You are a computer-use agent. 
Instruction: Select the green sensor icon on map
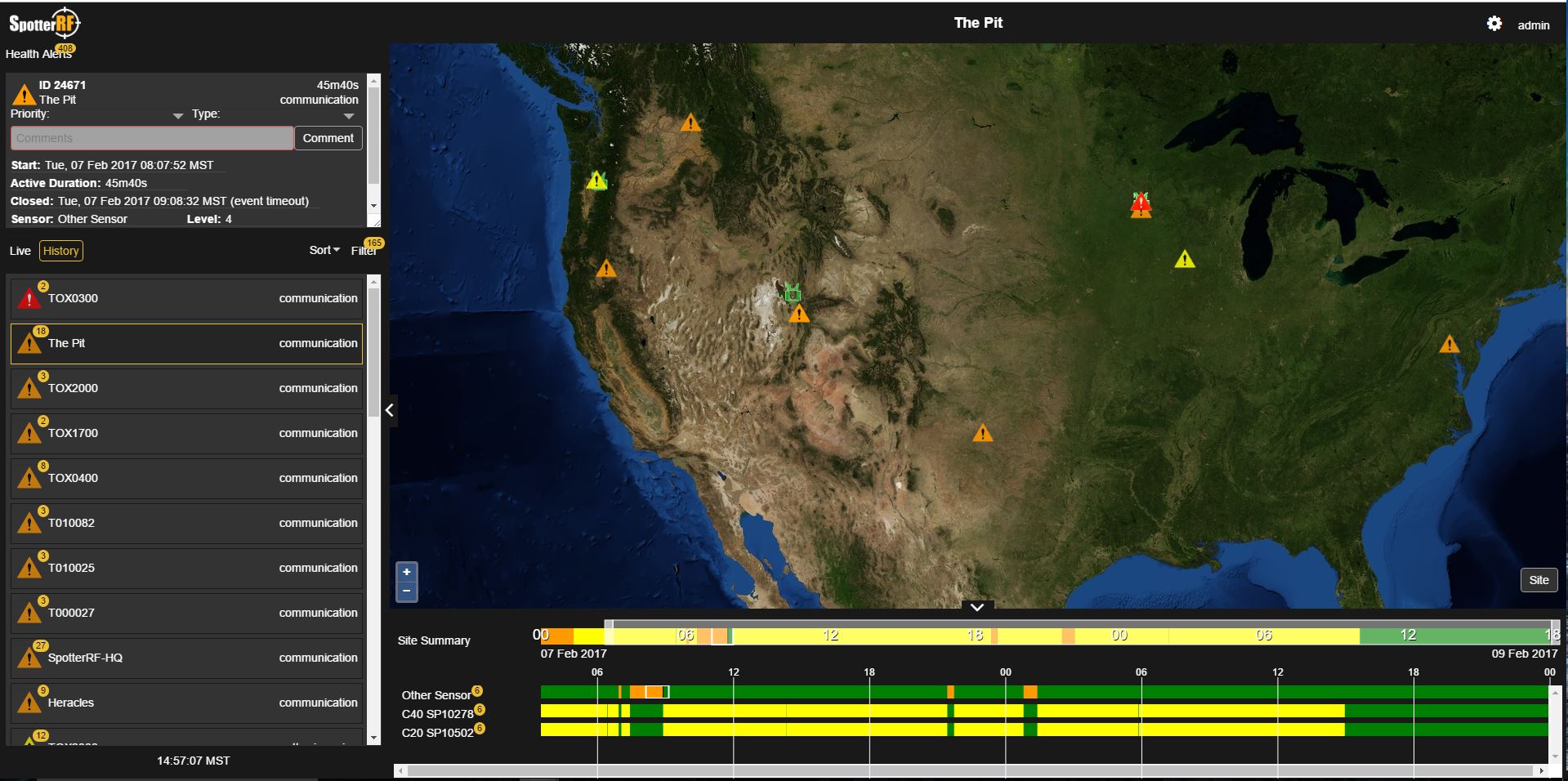point(792,292)
